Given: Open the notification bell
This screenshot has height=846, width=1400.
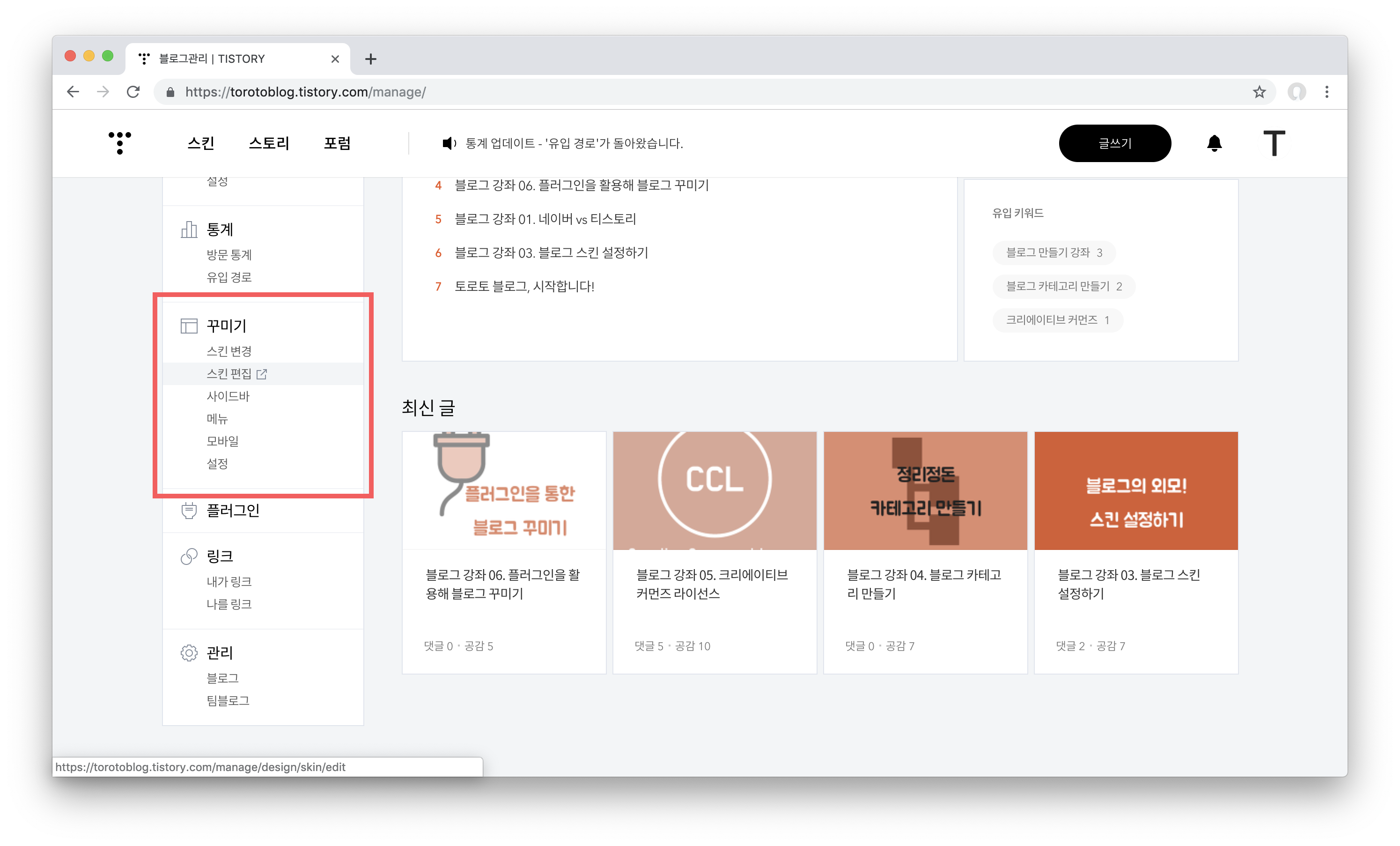Looking at the screenshot, I should click(x=1214, y=143).
